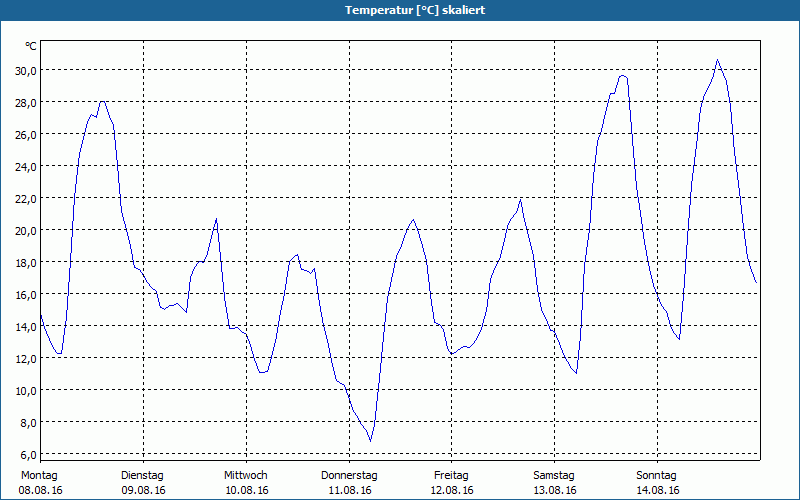Click the date 08.08.16
This screenshot has width=800, height=500.
(x=40, y=491)
